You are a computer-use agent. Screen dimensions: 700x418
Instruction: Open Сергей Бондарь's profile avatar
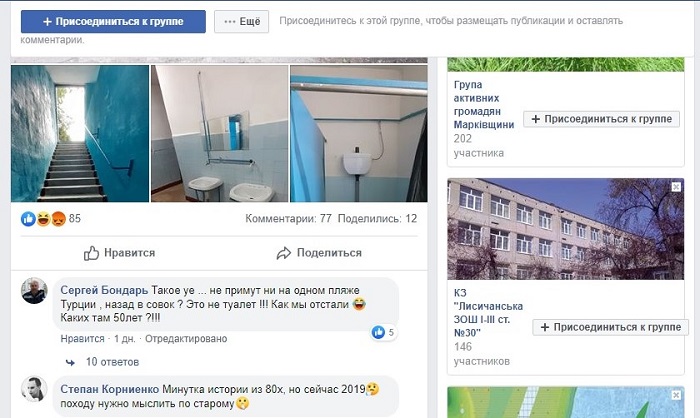click(x=34, y=291)
